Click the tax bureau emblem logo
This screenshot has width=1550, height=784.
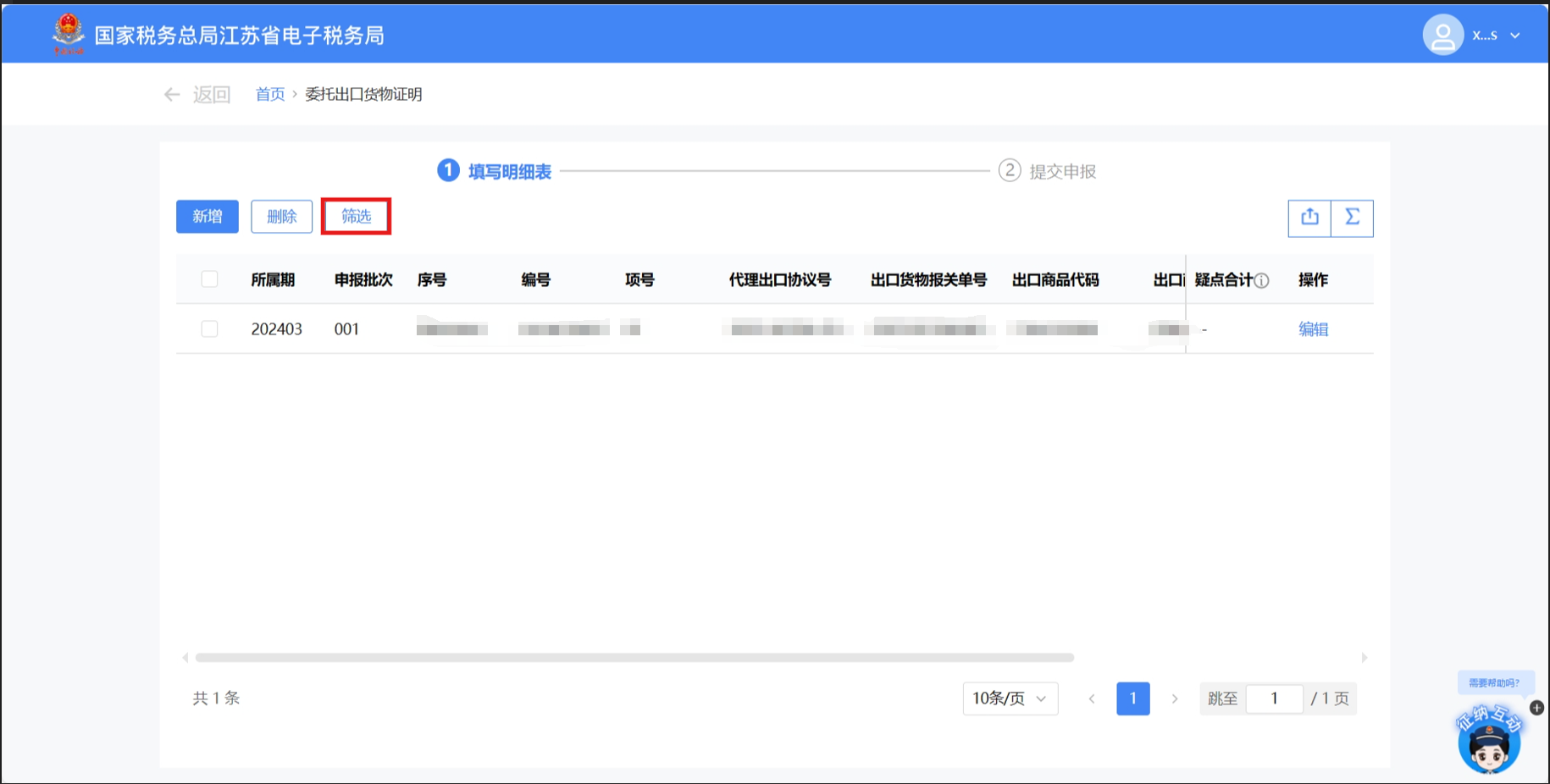pyautogui.click(x=68, y=34)
